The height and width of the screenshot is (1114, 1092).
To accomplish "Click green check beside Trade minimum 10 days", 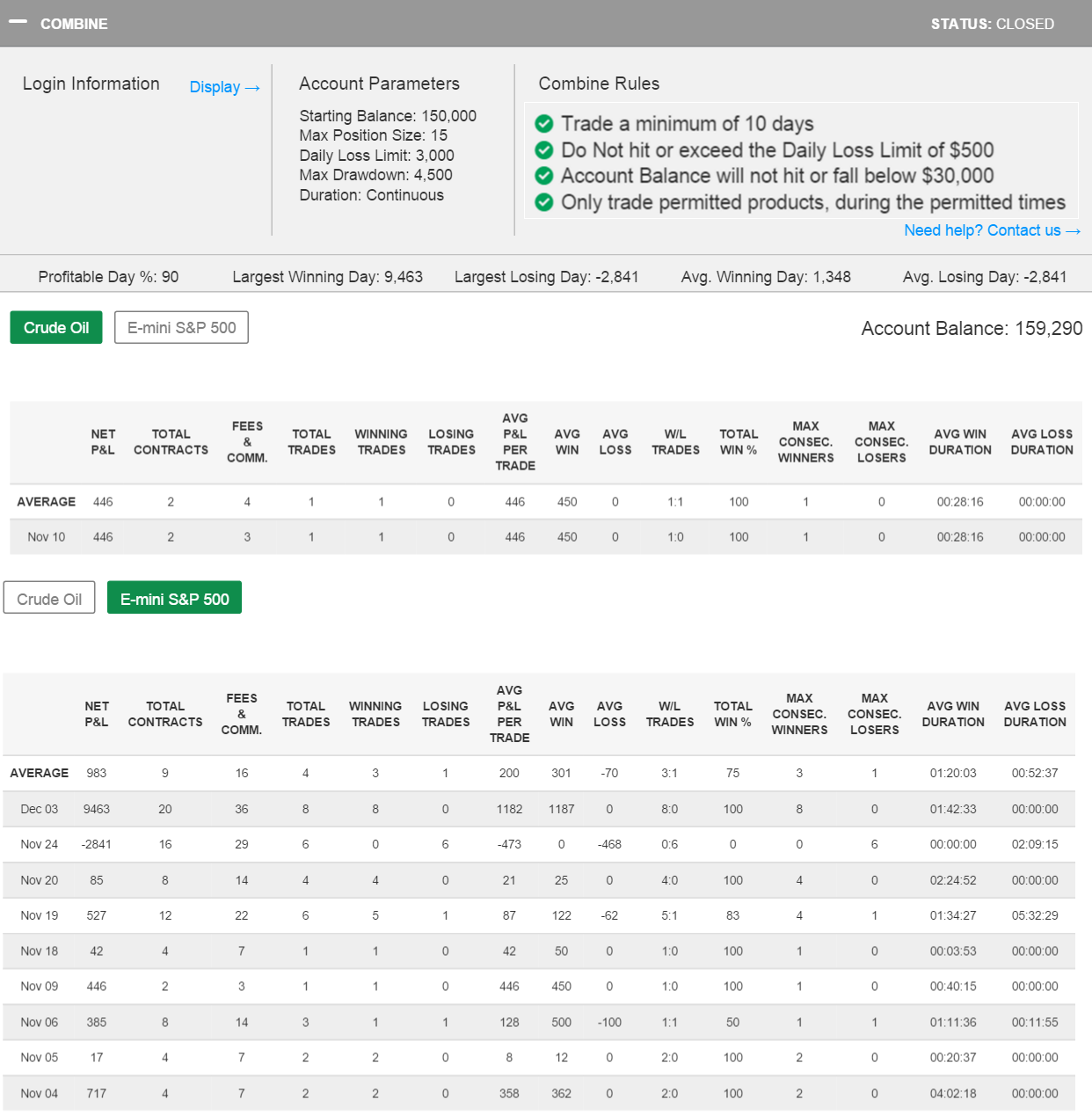I will click(544, 124).
